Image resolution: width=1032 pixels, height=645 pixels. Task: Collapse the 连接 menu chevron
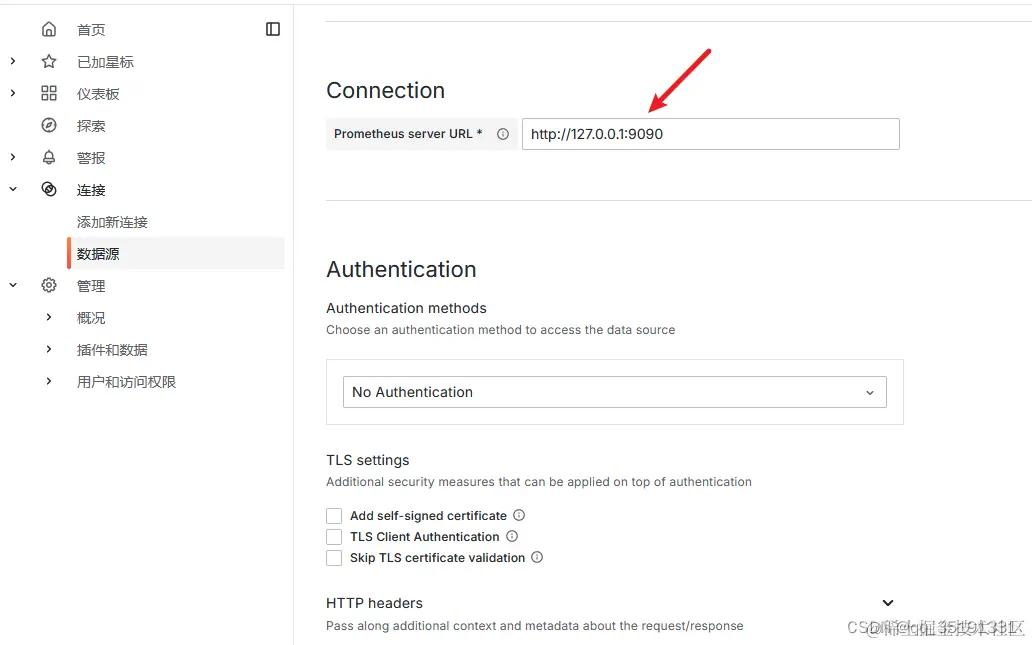pyautogui.click(x=13, y=189)
